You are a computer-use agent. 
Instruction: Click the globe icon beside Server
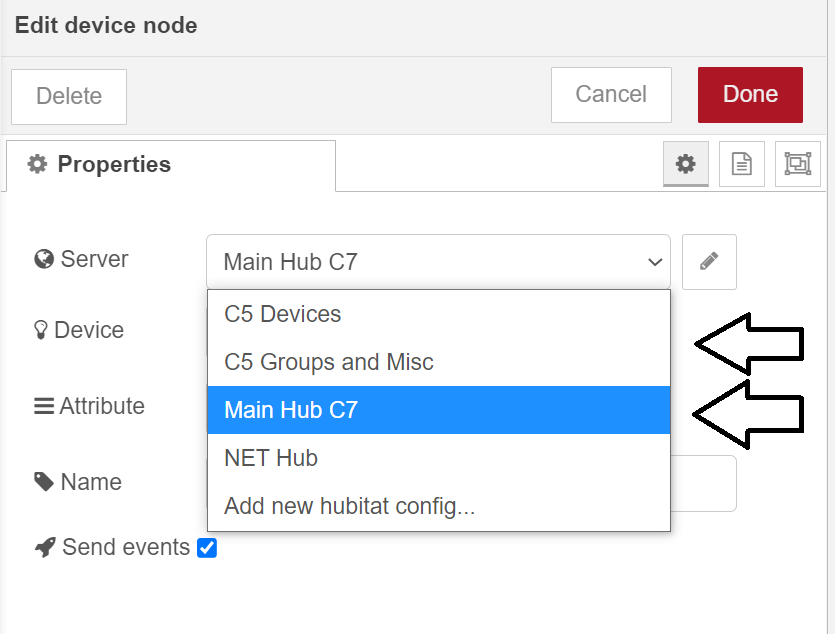click(44, 259)
